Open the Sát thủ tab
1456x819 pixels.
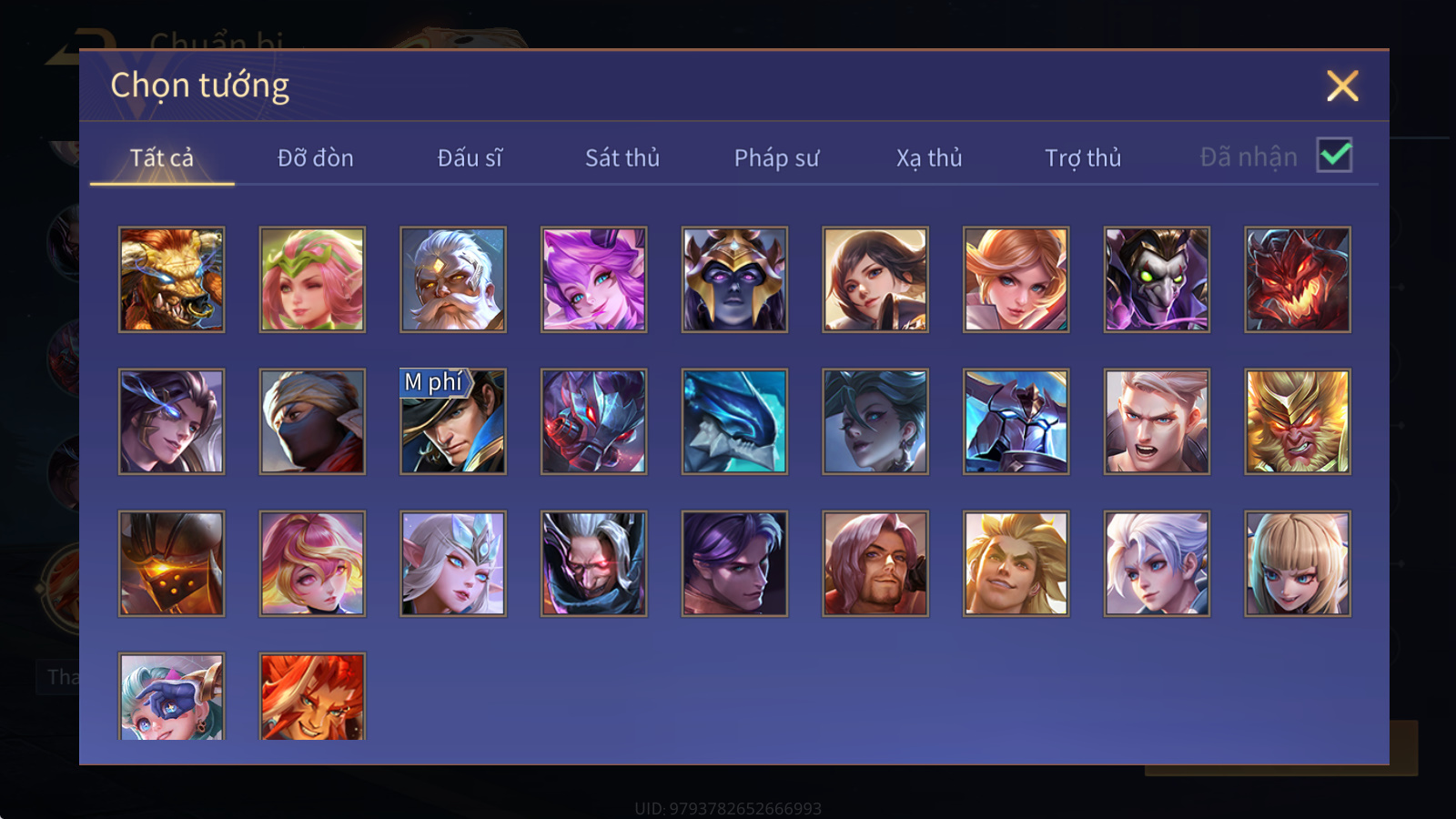(x=622, y=158)
